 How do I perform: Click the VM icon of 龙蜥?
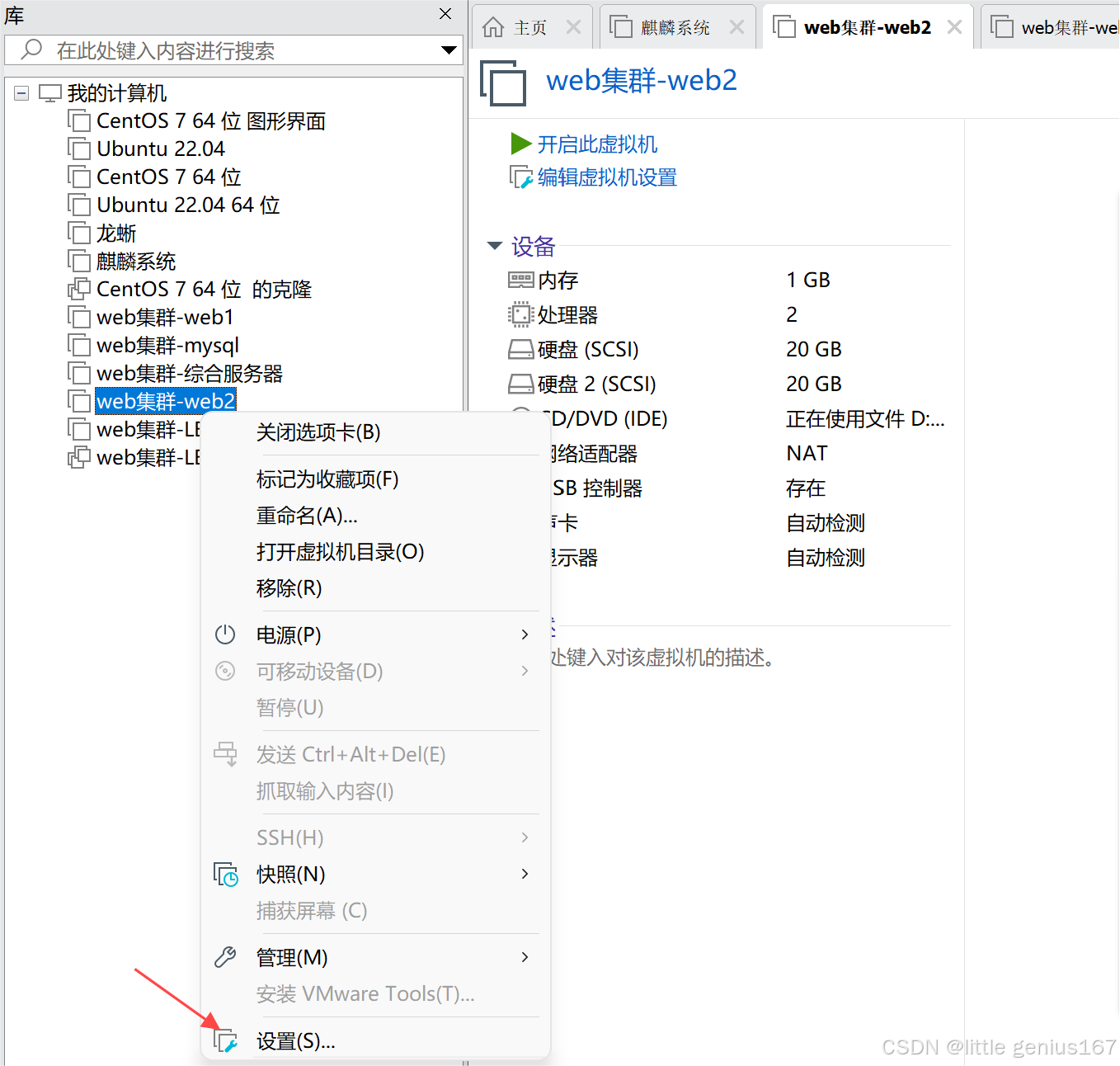click(x=79, y=233)
